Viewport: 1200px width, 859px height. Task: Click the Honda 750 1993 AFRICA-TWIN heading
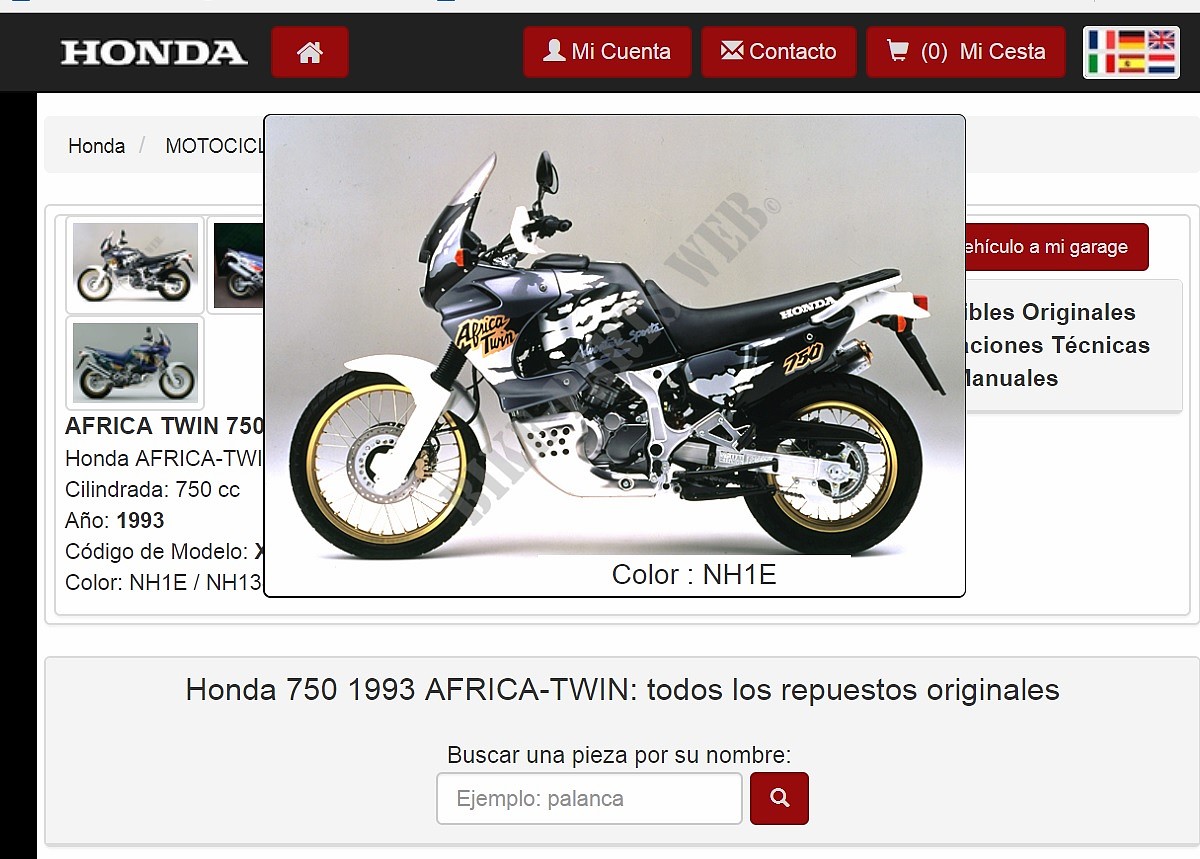[x=622, y=689]
